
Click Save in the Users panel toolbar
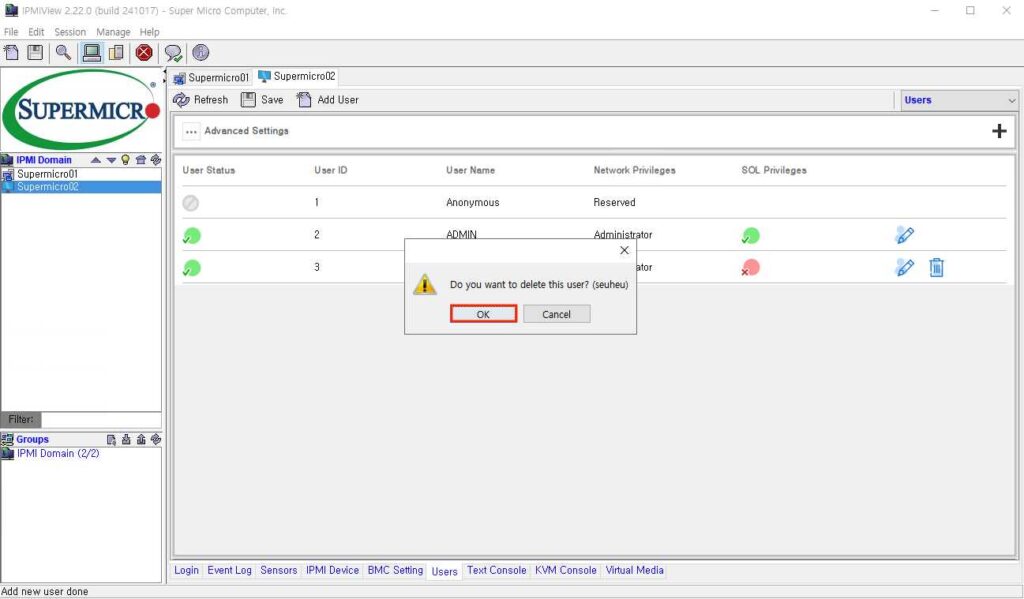263,100
